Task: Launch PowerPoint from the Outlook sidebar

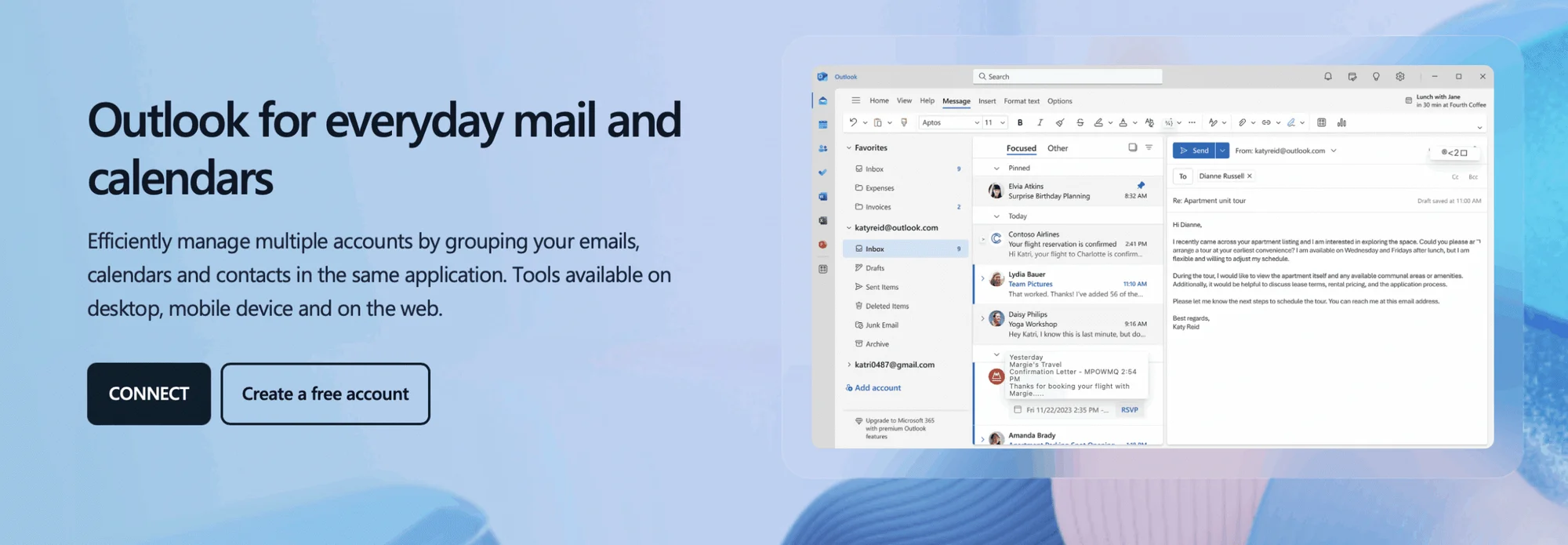Action: [x=822, y=245]
